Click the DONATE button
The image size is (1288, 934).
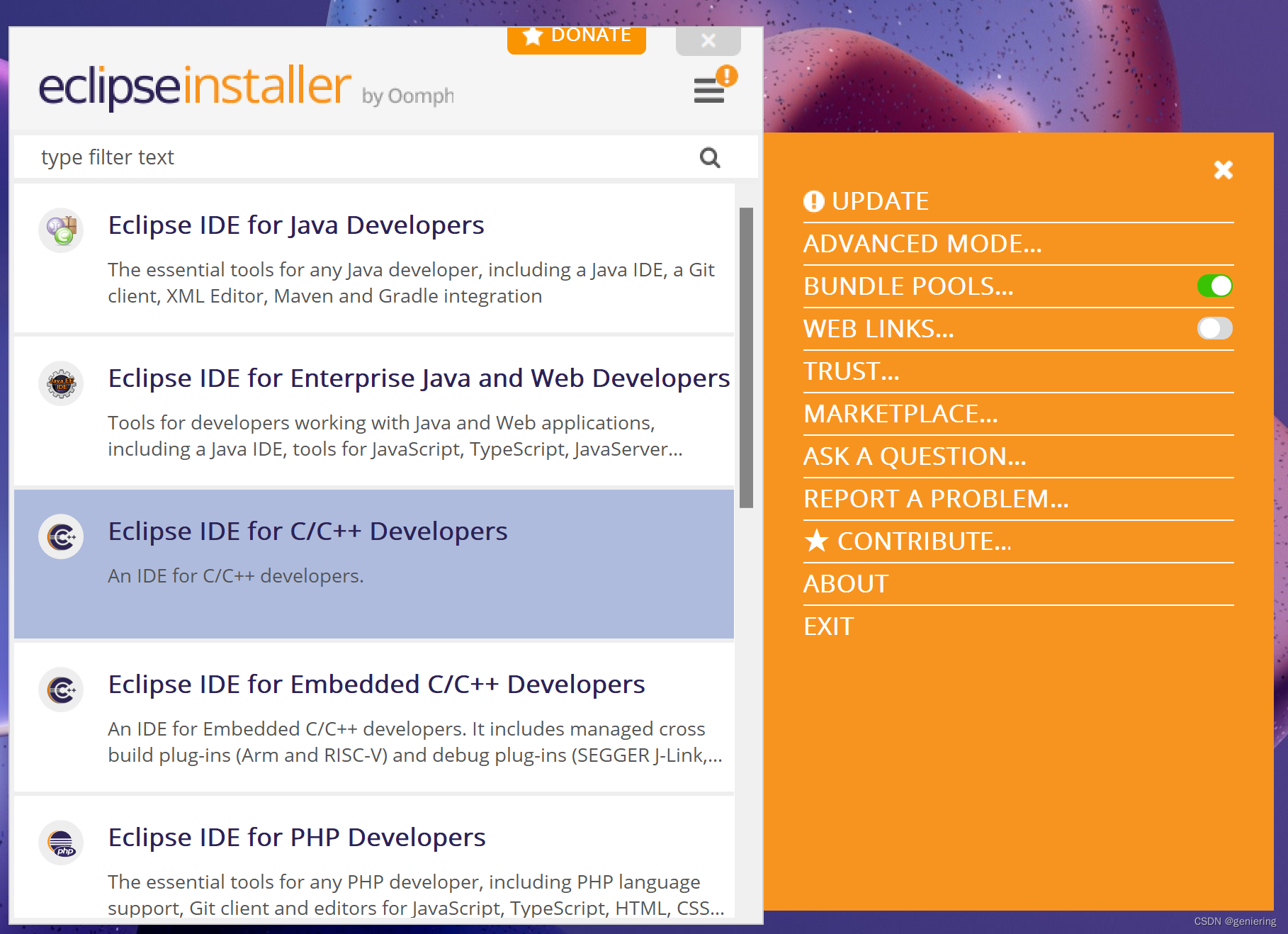pos(577,40)
